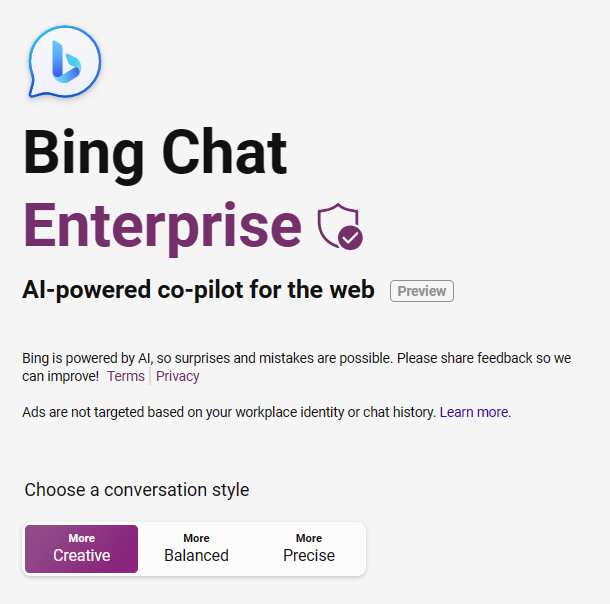The height and width of the screenshot is (604, 610).
Task: Choose the More Precise conversation style
Action: [x=309, y=549]
